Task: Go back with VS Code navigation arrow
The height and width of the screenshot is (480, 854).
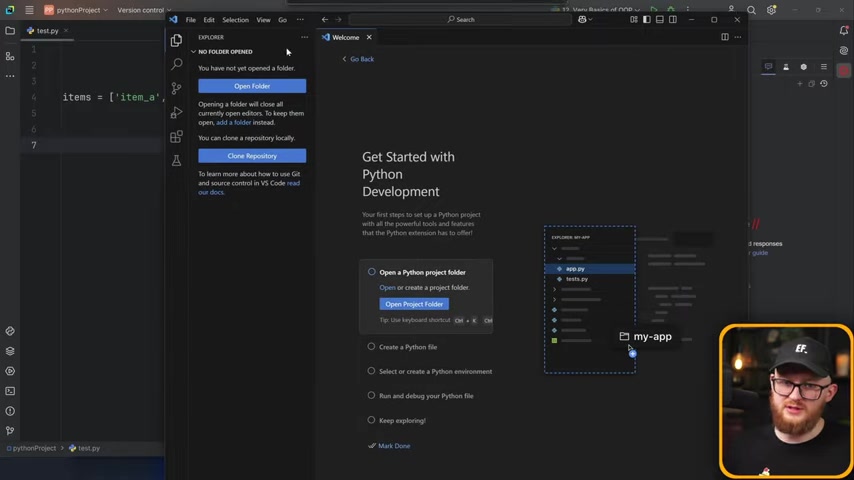Action: [325, 20]
